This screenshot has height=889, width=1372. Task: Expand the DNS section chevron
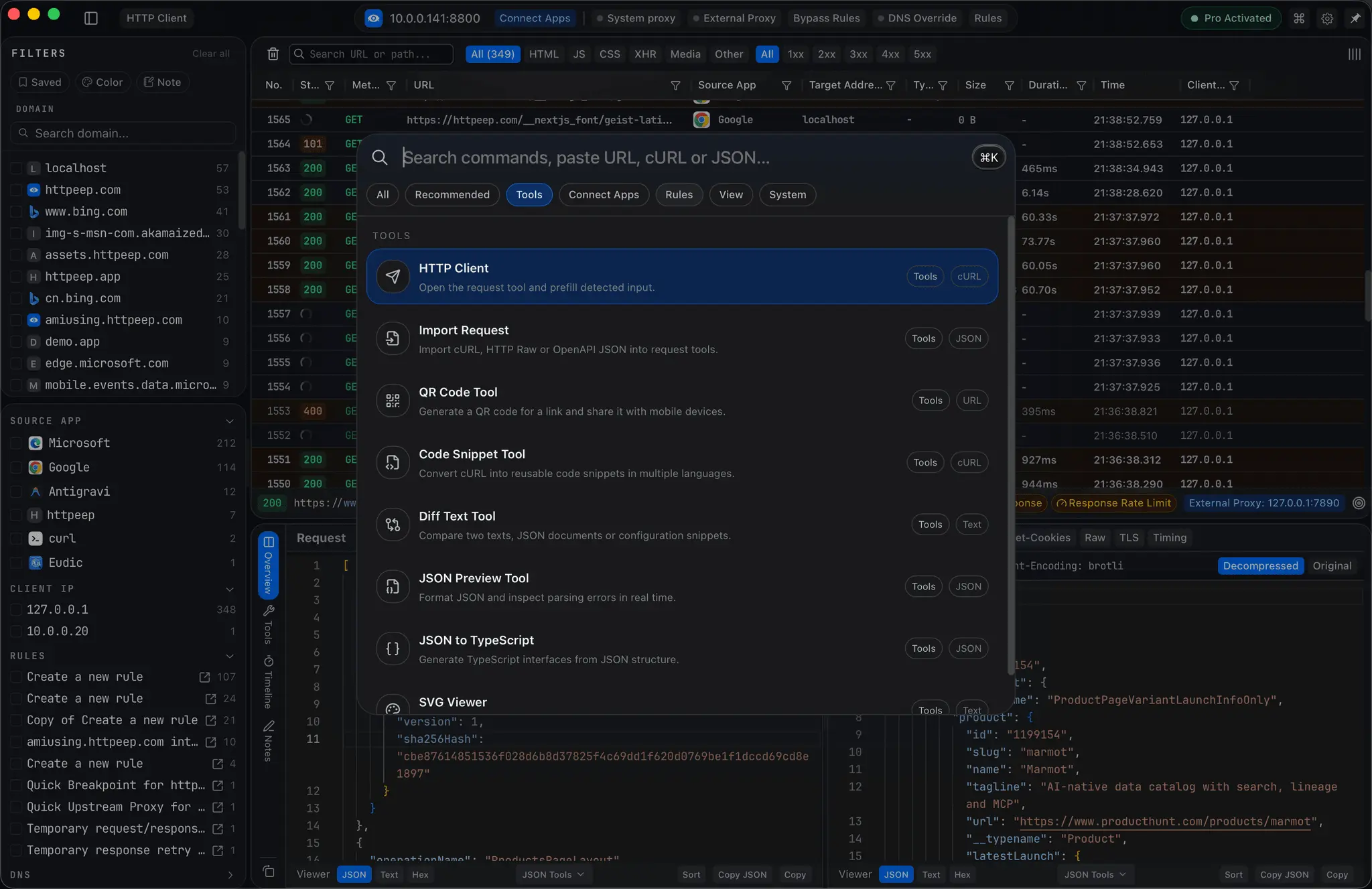point(230,875)
